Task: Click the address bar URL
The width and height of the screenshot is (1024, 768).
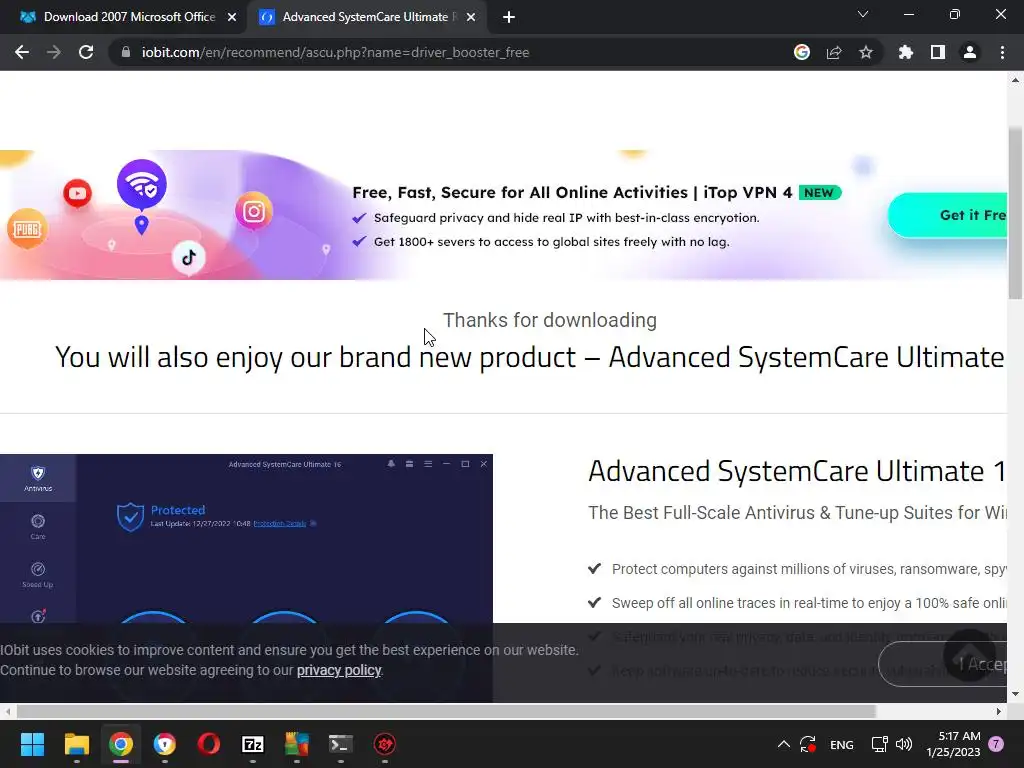Action: [x=336, y=52]
